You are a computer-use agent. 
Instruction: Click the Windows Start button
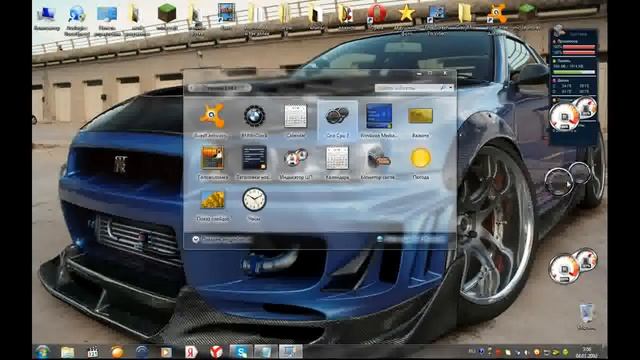pyautogui.click(x=42, y=351)
